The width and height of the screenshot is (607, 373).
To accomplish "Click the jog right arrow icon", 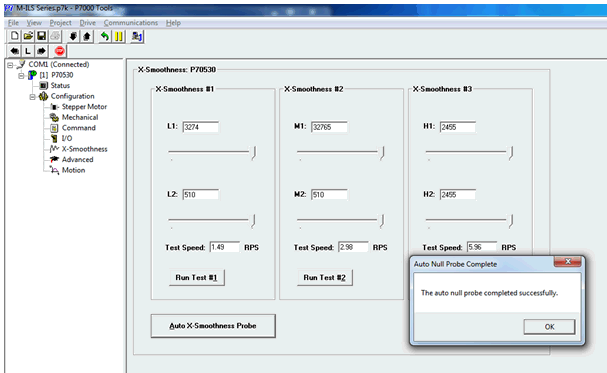I will pyautogui.click(x=41, y=51).
